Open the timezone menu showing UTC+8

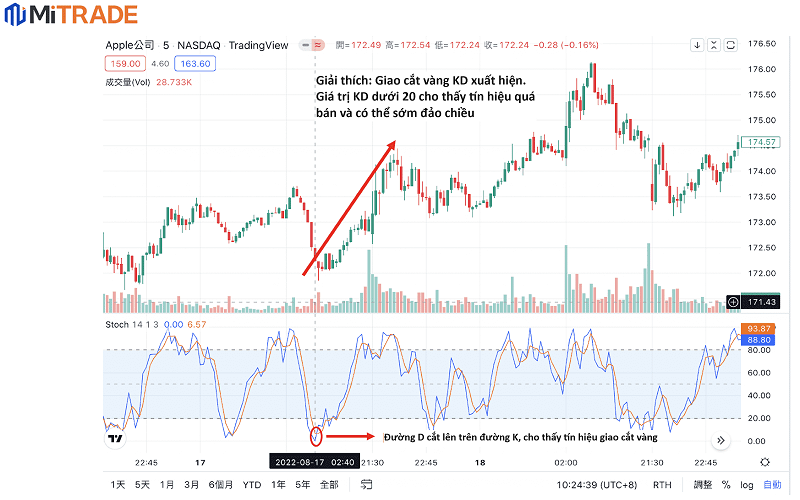tap(596, 484)
